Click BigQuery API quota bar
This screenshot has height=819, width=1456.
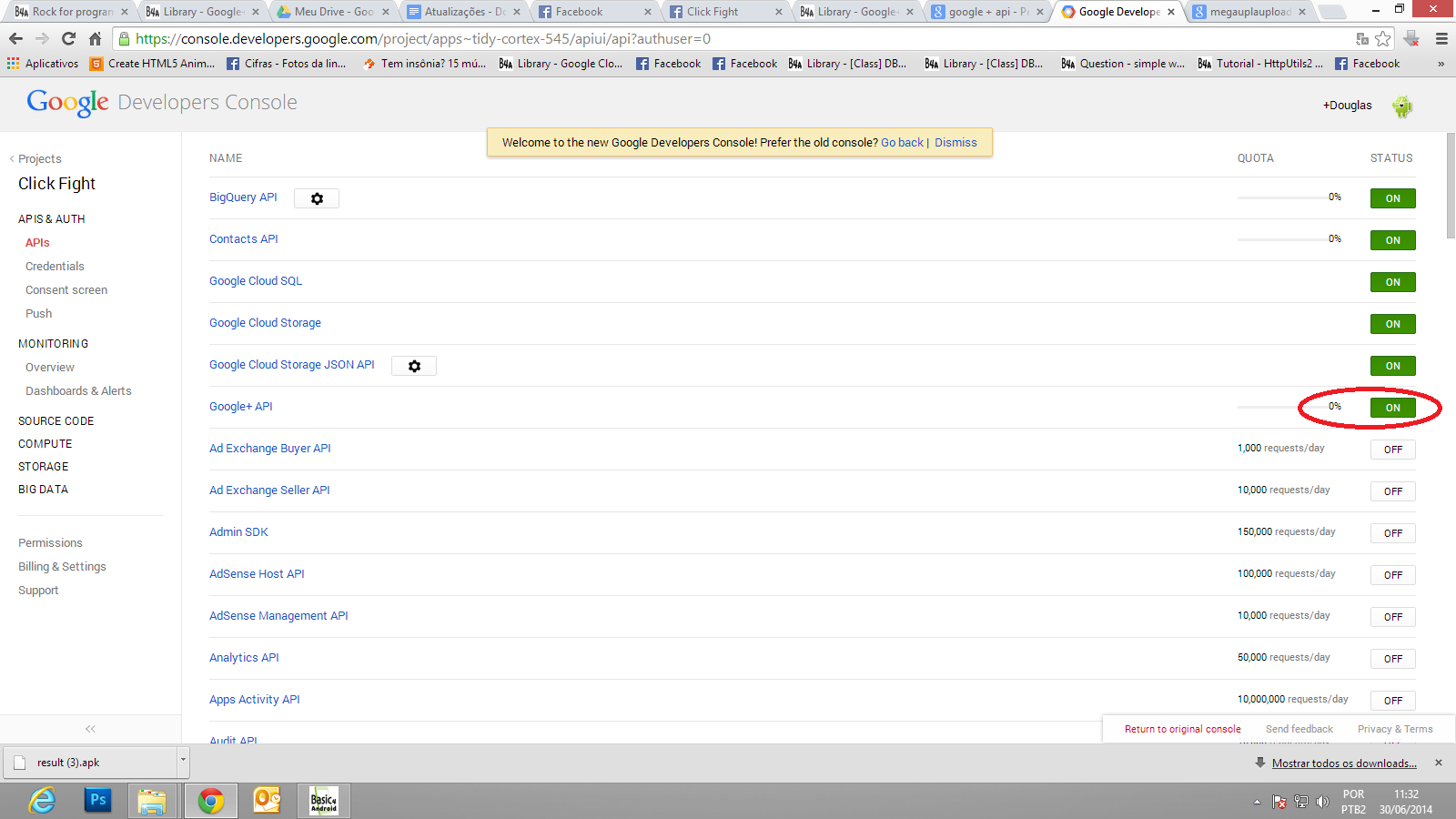tap(1283, 197)
